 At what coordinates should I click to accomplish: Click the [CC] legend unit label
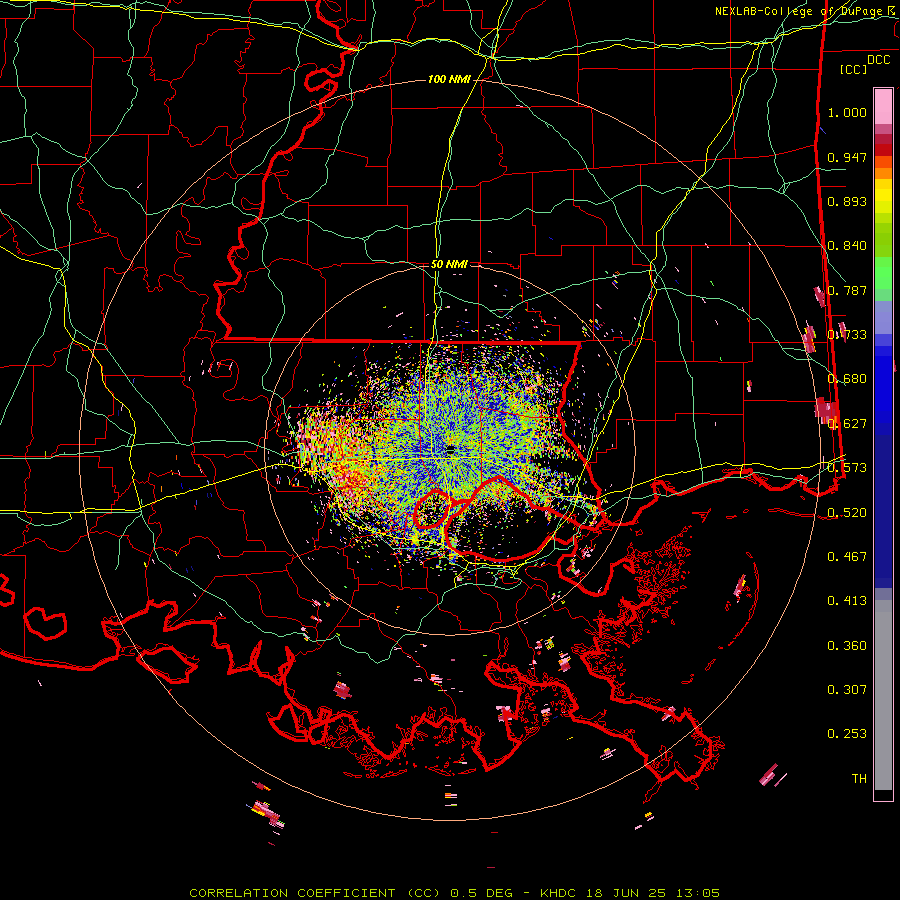[x=853, y=69]
